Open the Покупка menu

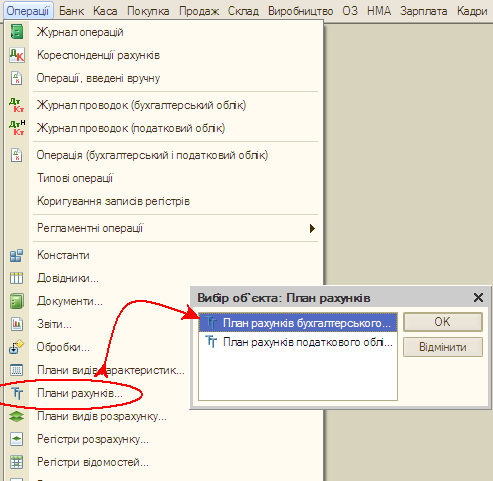(148, 11)
